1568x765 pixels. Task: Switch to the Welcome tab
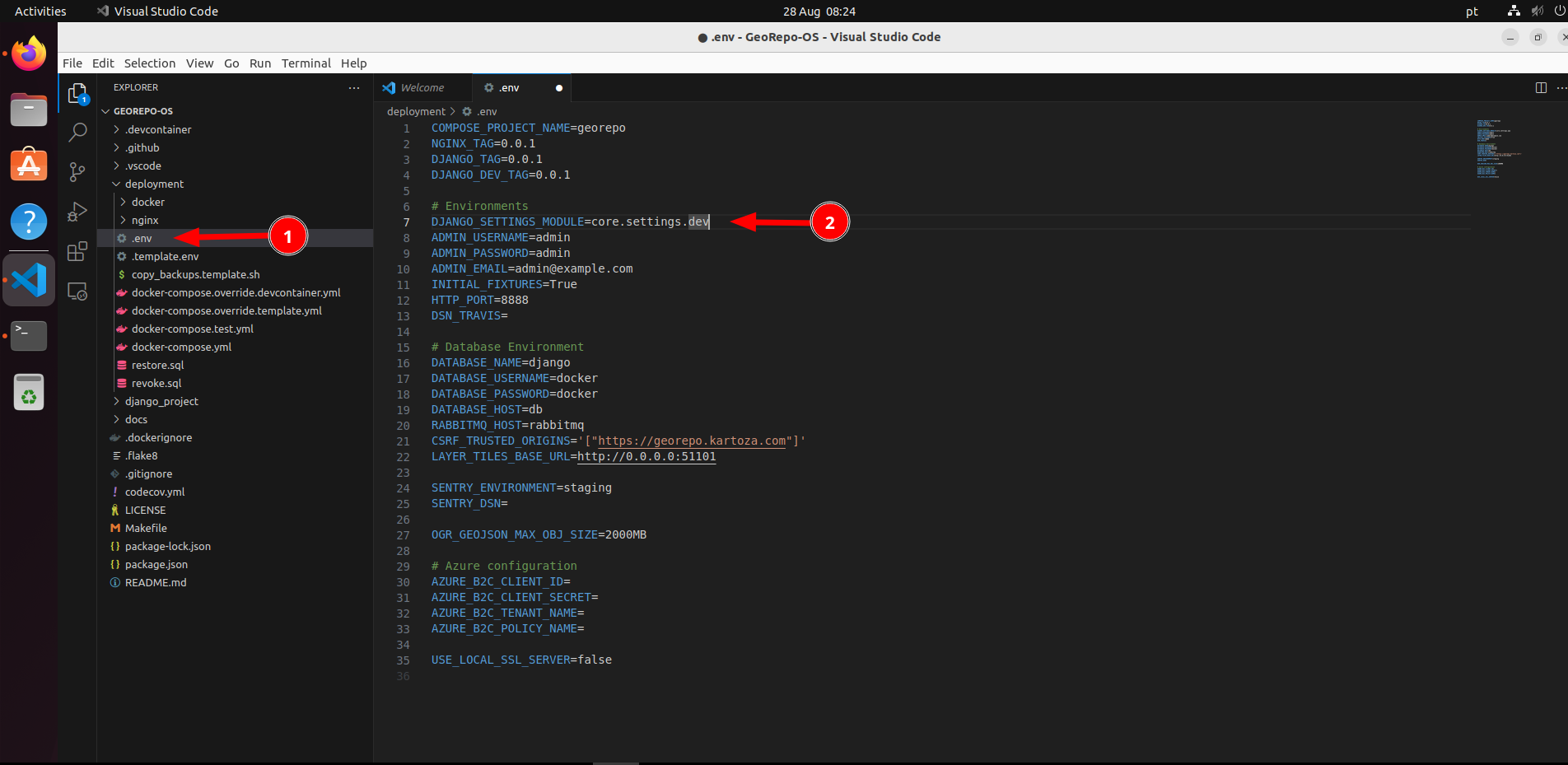(422, 88)
